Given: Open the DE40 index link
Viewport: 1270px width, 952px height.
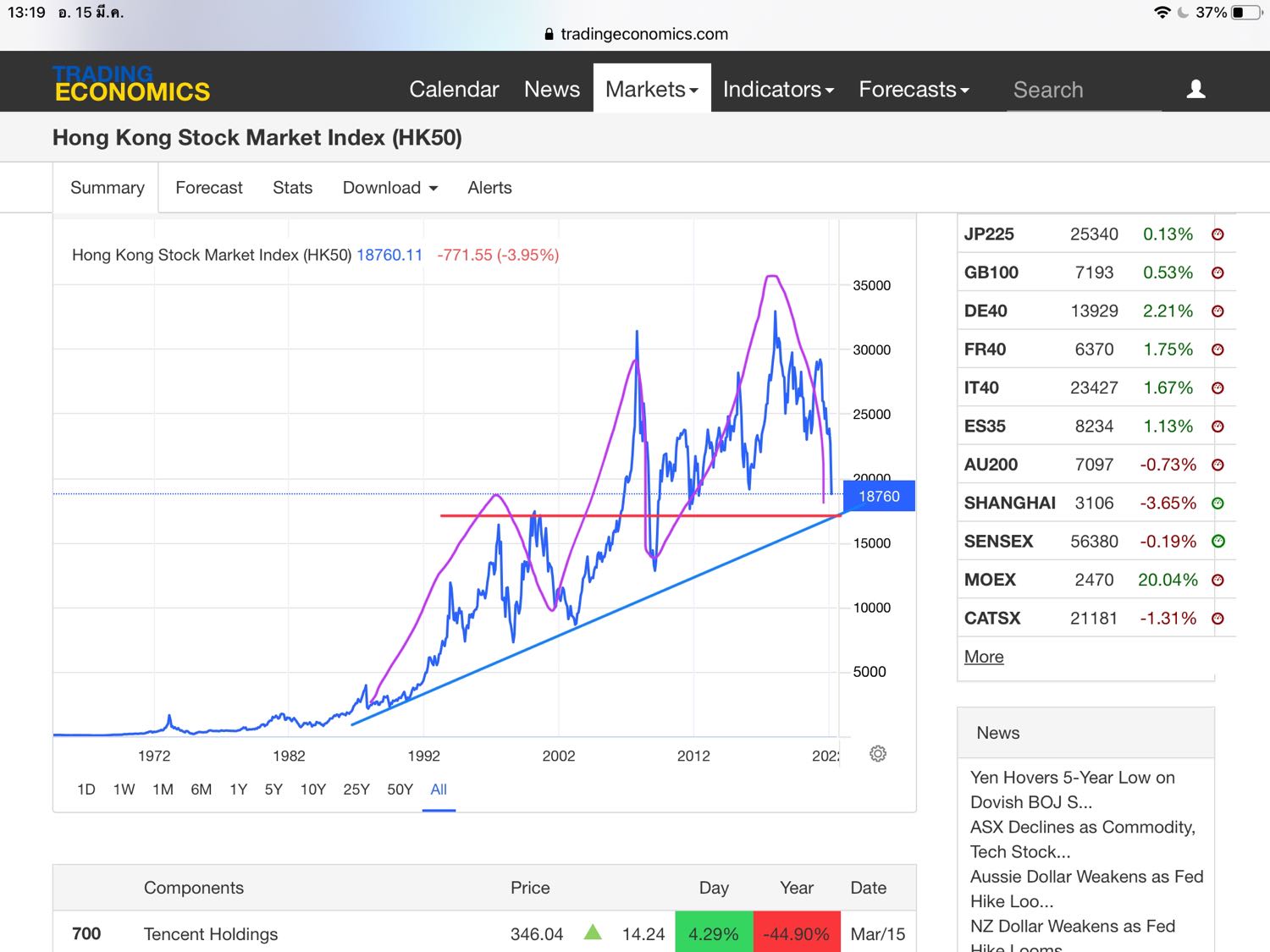Looking at the screenshot, I should coord(986,311).
